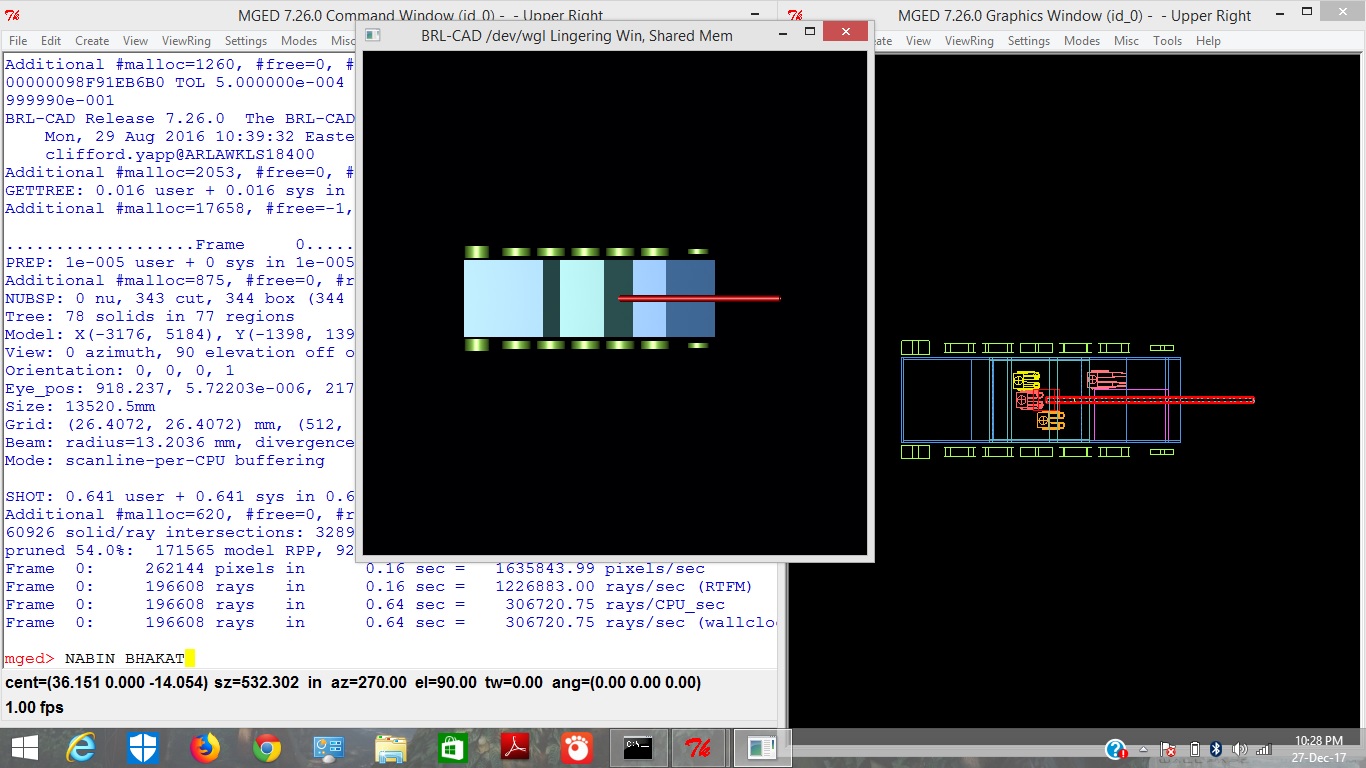1366x768 pixels.
Task: Open Edit menu in Command Window
Action: pyautogui.click(x=51, y=41)
